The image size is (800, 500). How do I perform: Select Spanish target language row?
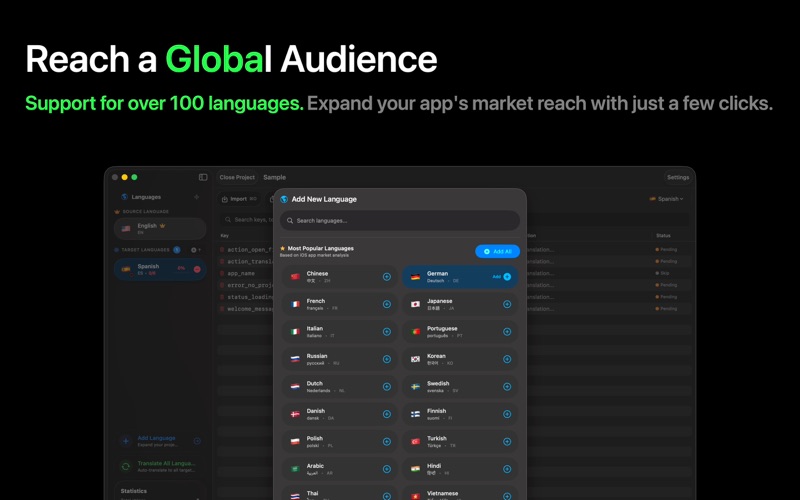tap(160, 269)
